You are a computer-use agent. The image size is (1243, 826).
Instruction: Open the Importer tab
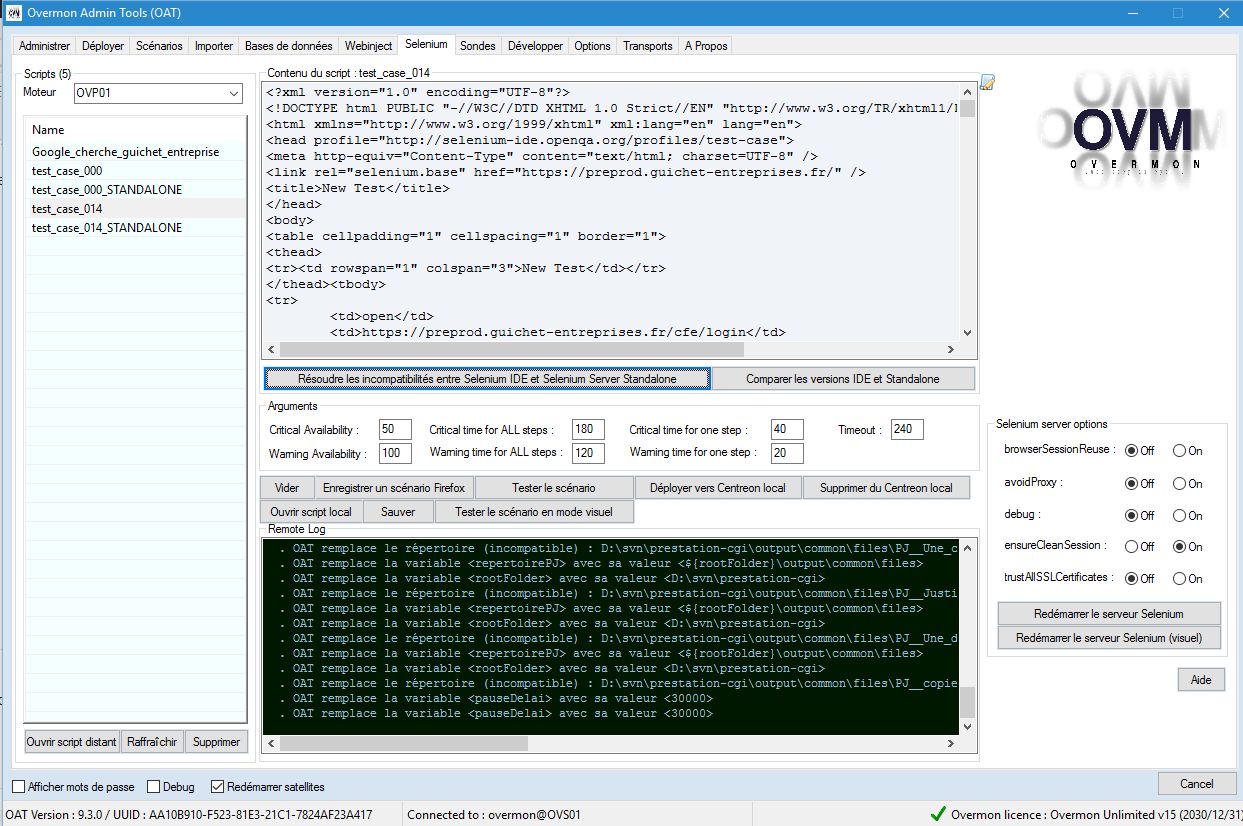pyautogui.click(x=214, y=46)
